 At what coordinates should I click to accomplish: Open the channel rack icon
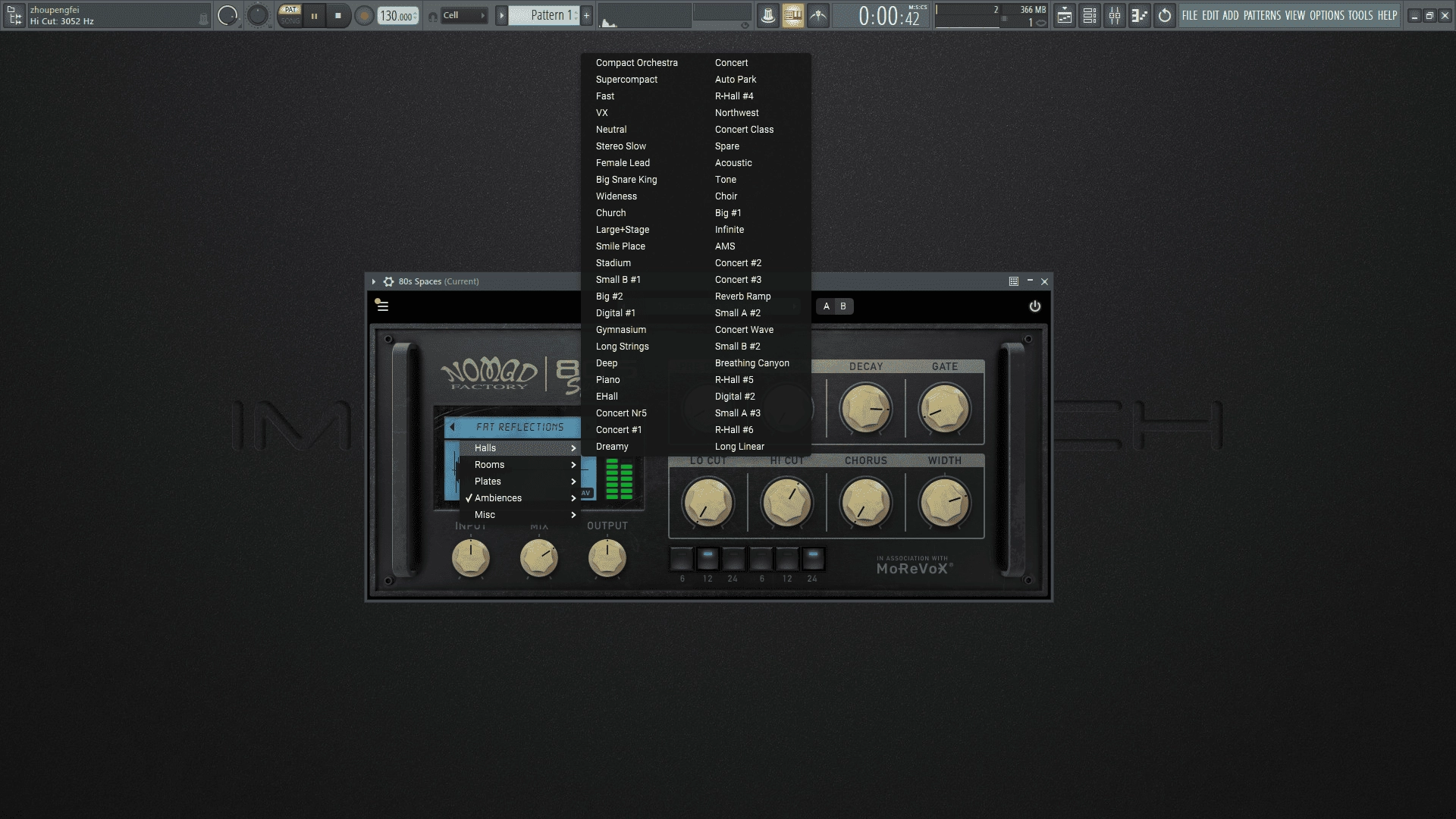[x=1090, y=15]
